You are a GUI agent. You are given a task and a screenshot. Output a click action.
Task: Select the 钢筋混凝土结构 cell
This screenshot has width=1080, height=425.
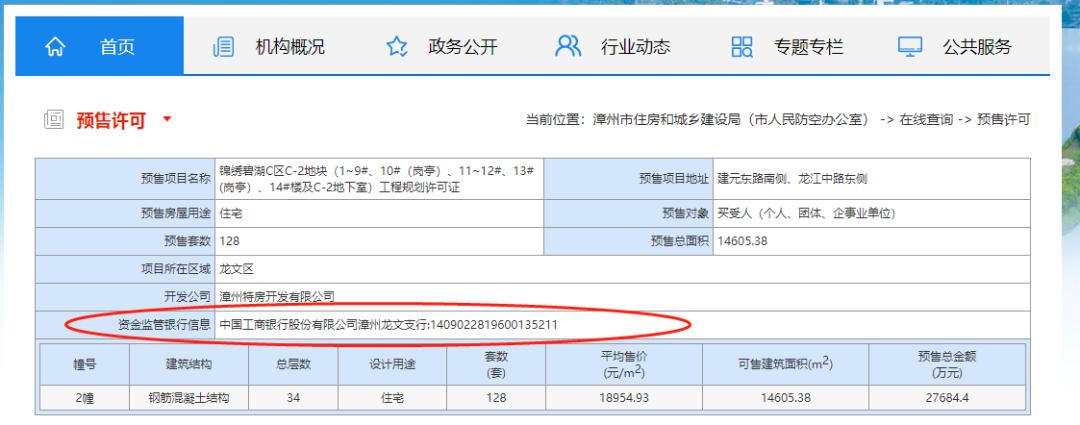[189, 397]
